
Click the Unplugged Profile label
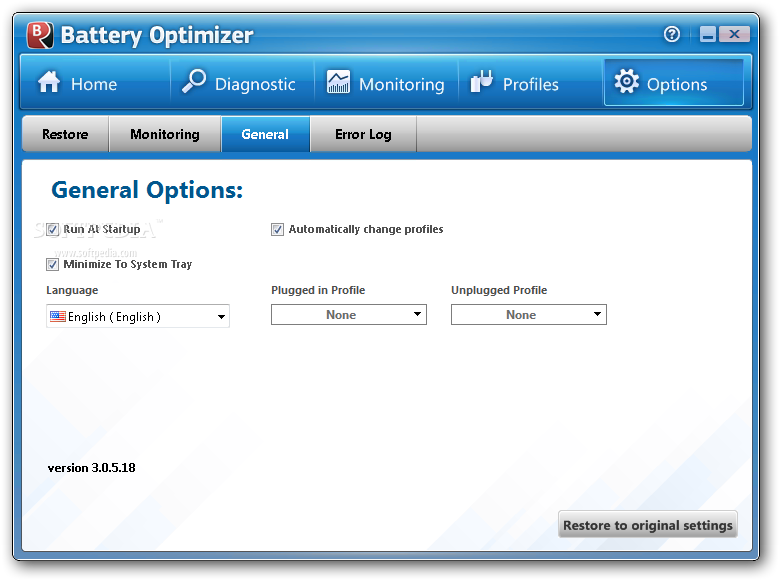[499, 290]
